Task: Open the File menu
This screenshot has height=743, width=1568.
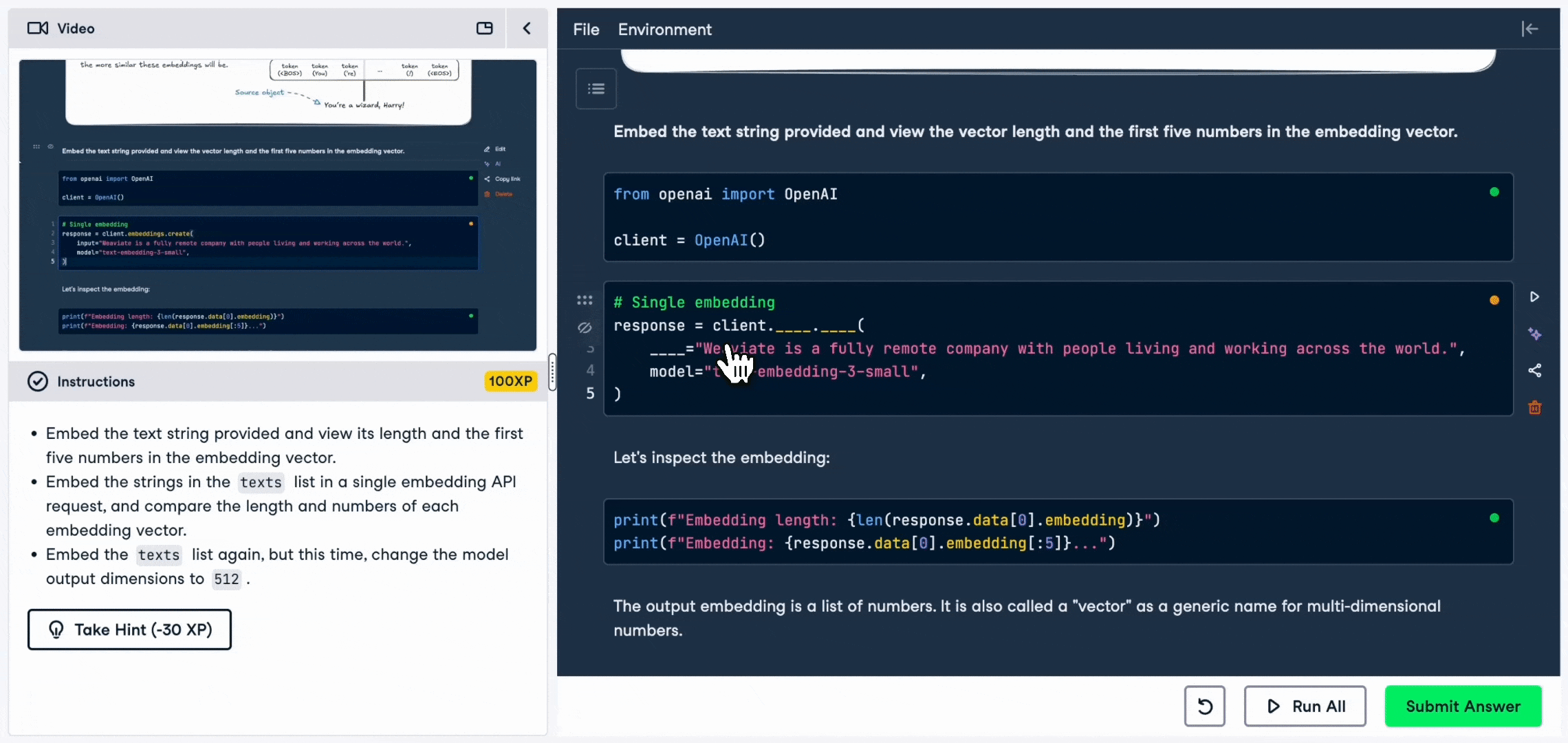Action: [x=585, y=30]
